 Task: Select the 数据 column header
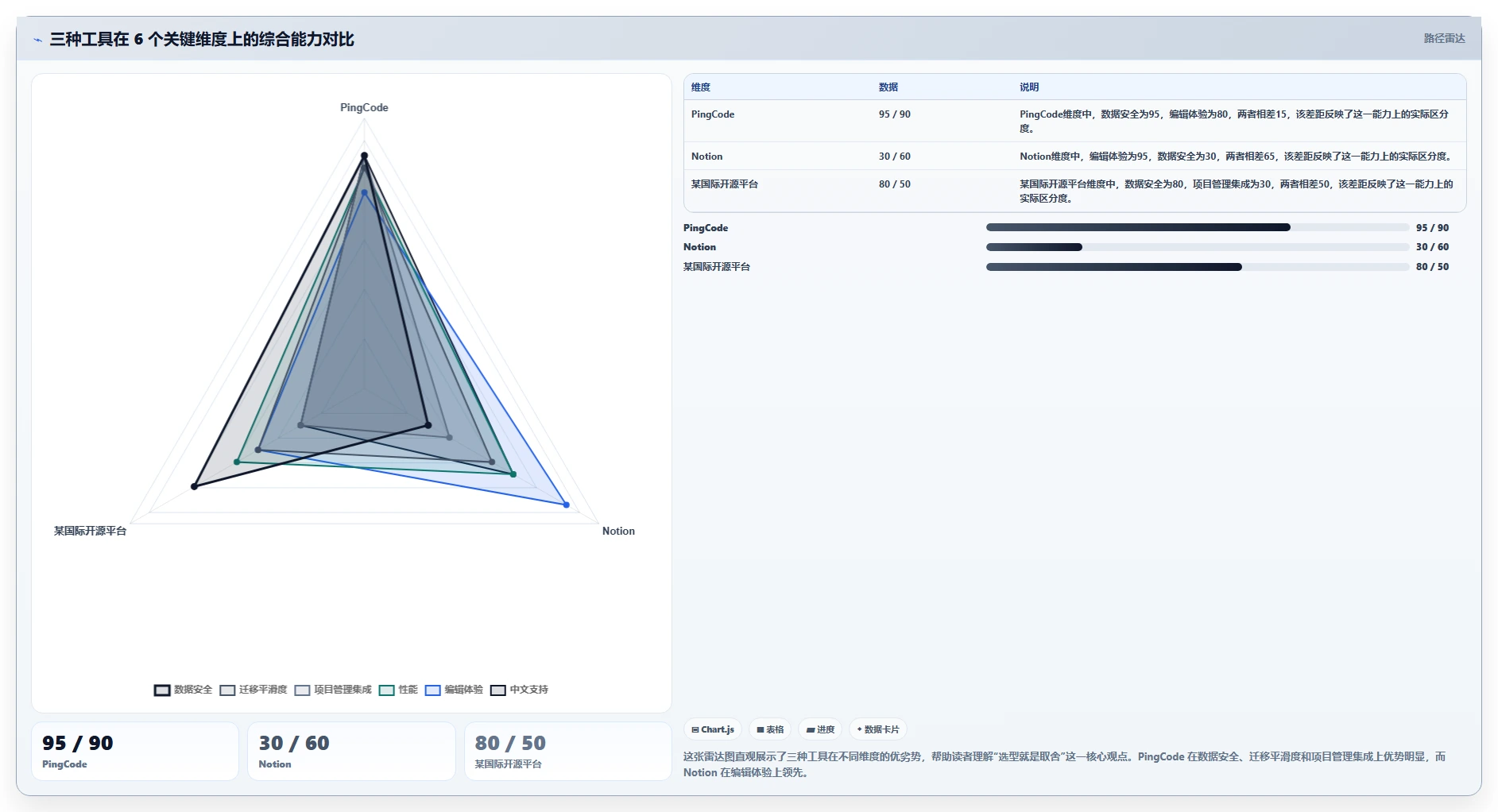click(888, 87)
